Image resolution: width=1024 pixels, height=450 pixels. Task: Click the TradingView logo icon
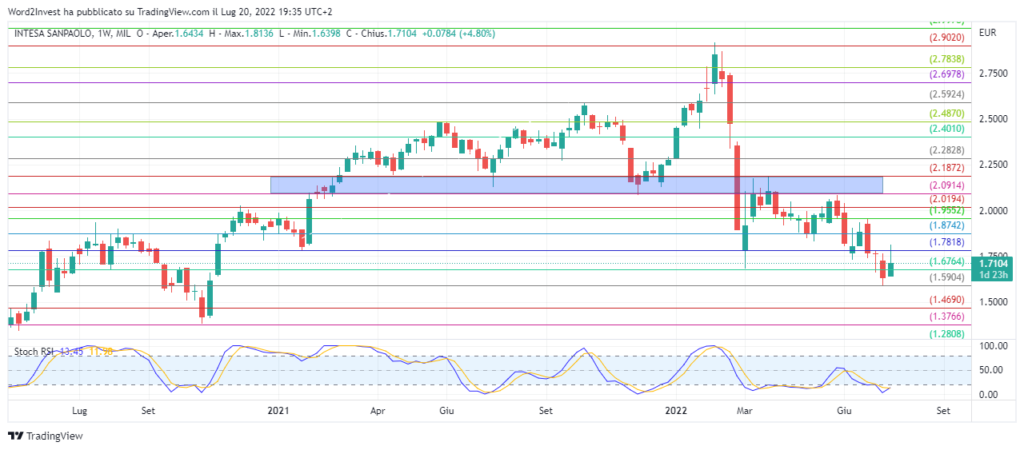[x=15, y=436]
